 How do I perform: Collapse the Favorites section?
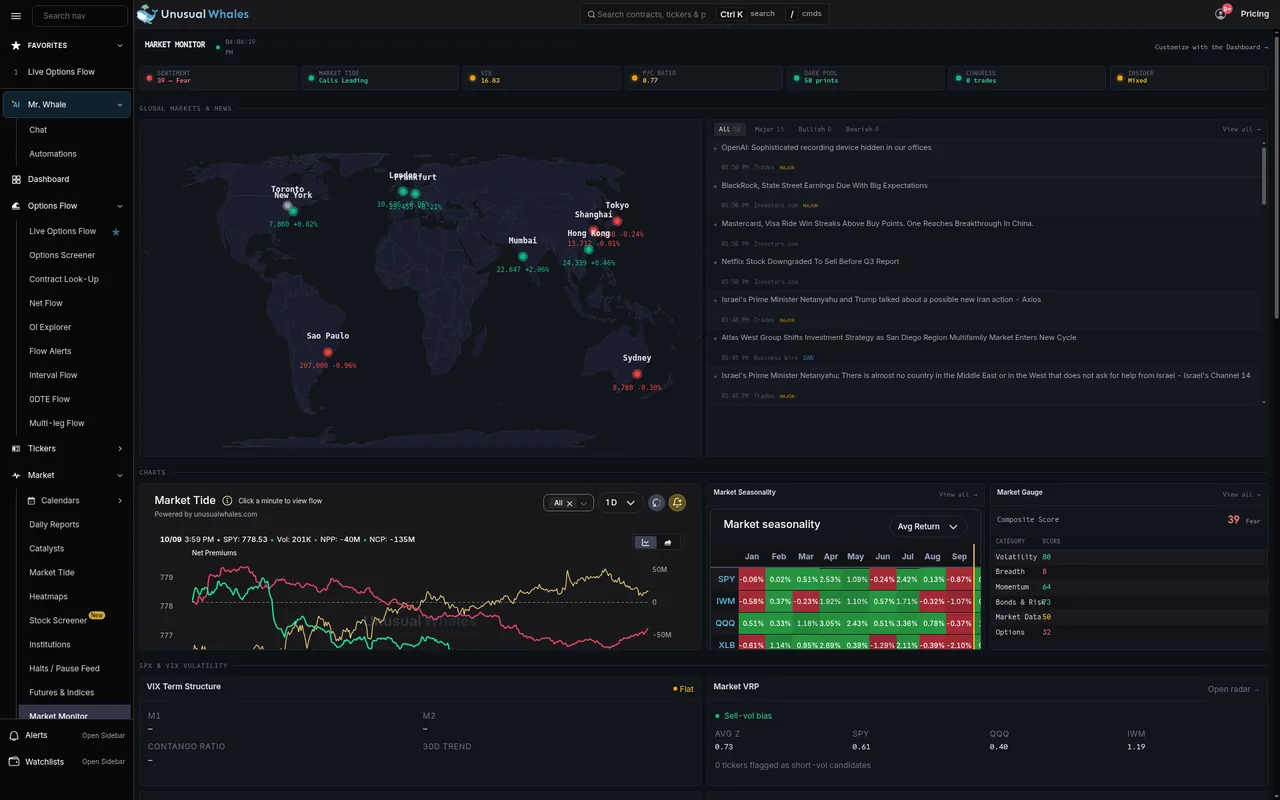tap(120, 45)
